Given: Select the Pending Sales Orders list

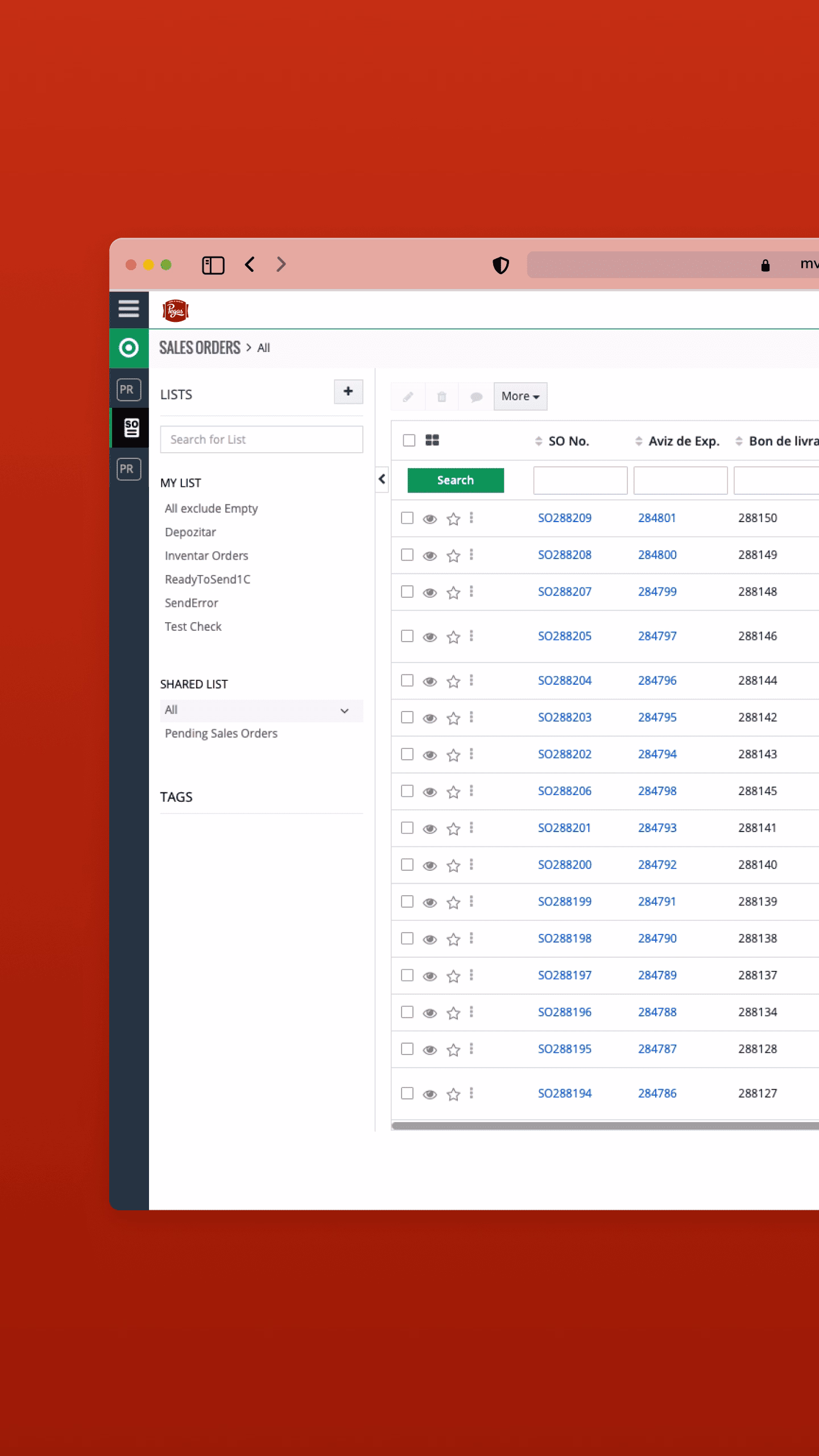Looking at the screenshot, I should [x=221, y=734].
